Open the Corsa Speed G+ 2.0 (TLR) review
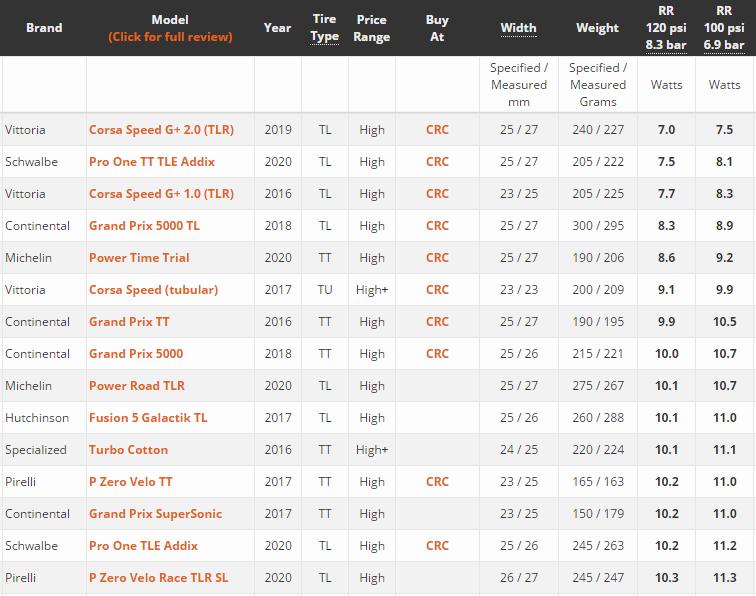 coord(161,130)
